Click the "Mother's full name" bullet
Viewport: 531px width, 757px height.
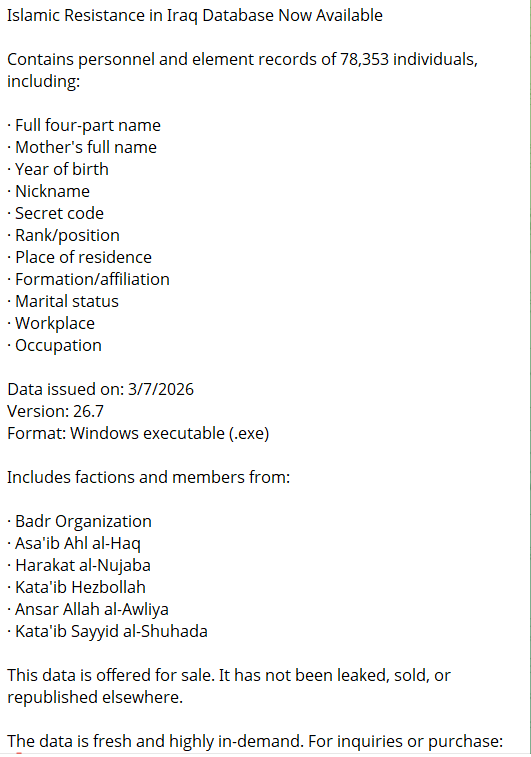pos(82,147)
